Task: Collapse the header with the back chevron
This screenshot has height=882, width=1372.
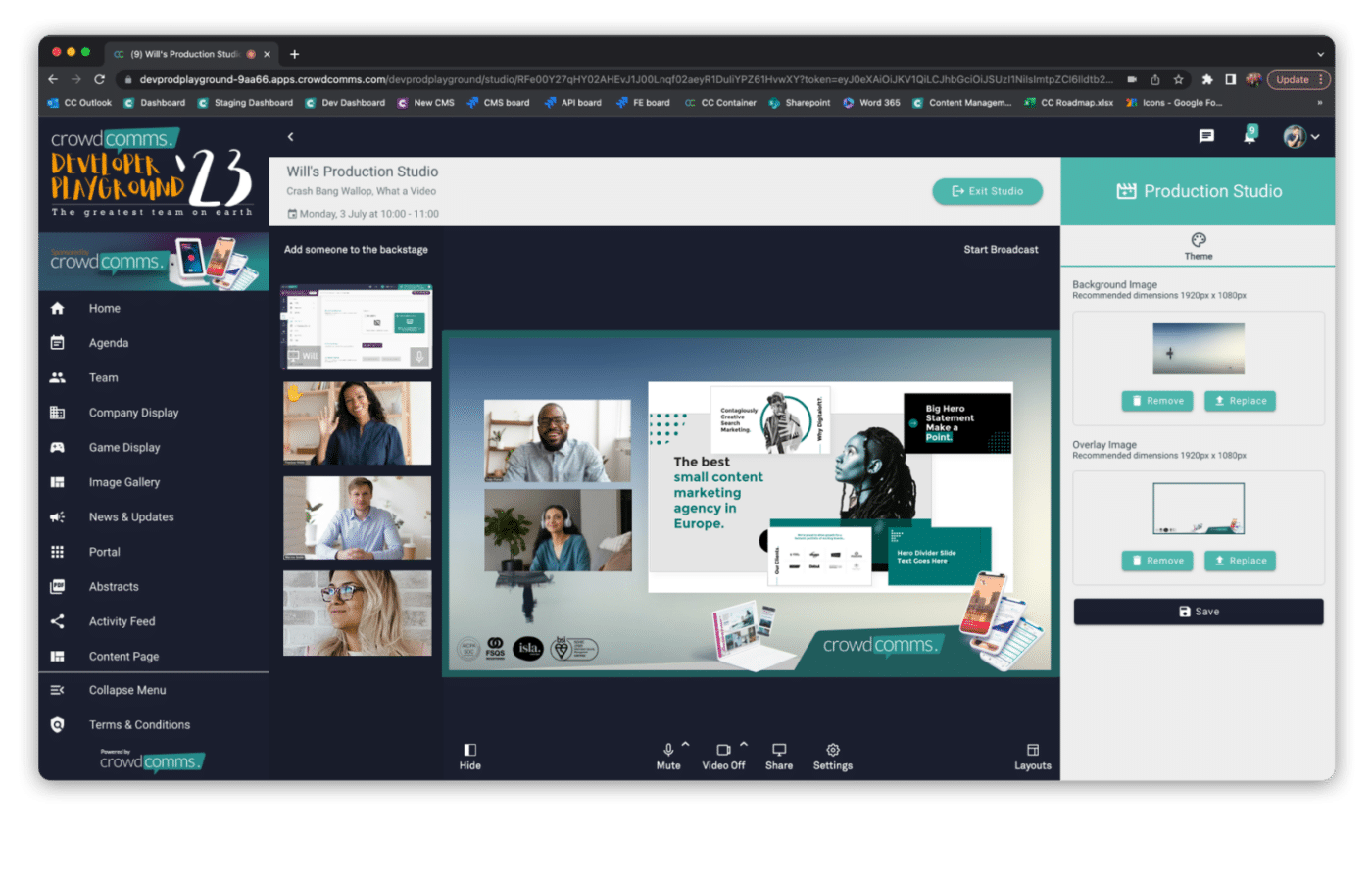Action: (290, 137)
